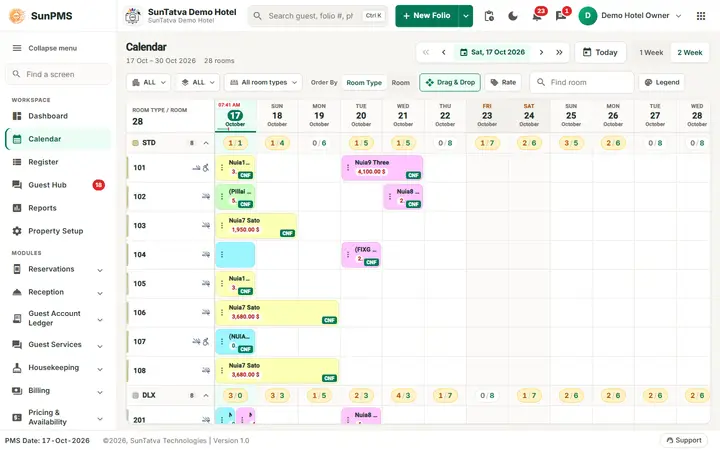Order by Room
The image size is (720, 450).
400,83
